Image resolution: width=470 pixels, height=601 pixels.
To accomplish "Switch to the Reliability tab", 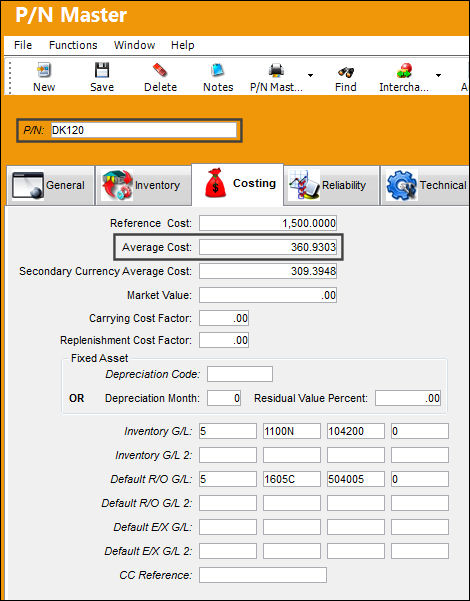I will tap(332, 186).
